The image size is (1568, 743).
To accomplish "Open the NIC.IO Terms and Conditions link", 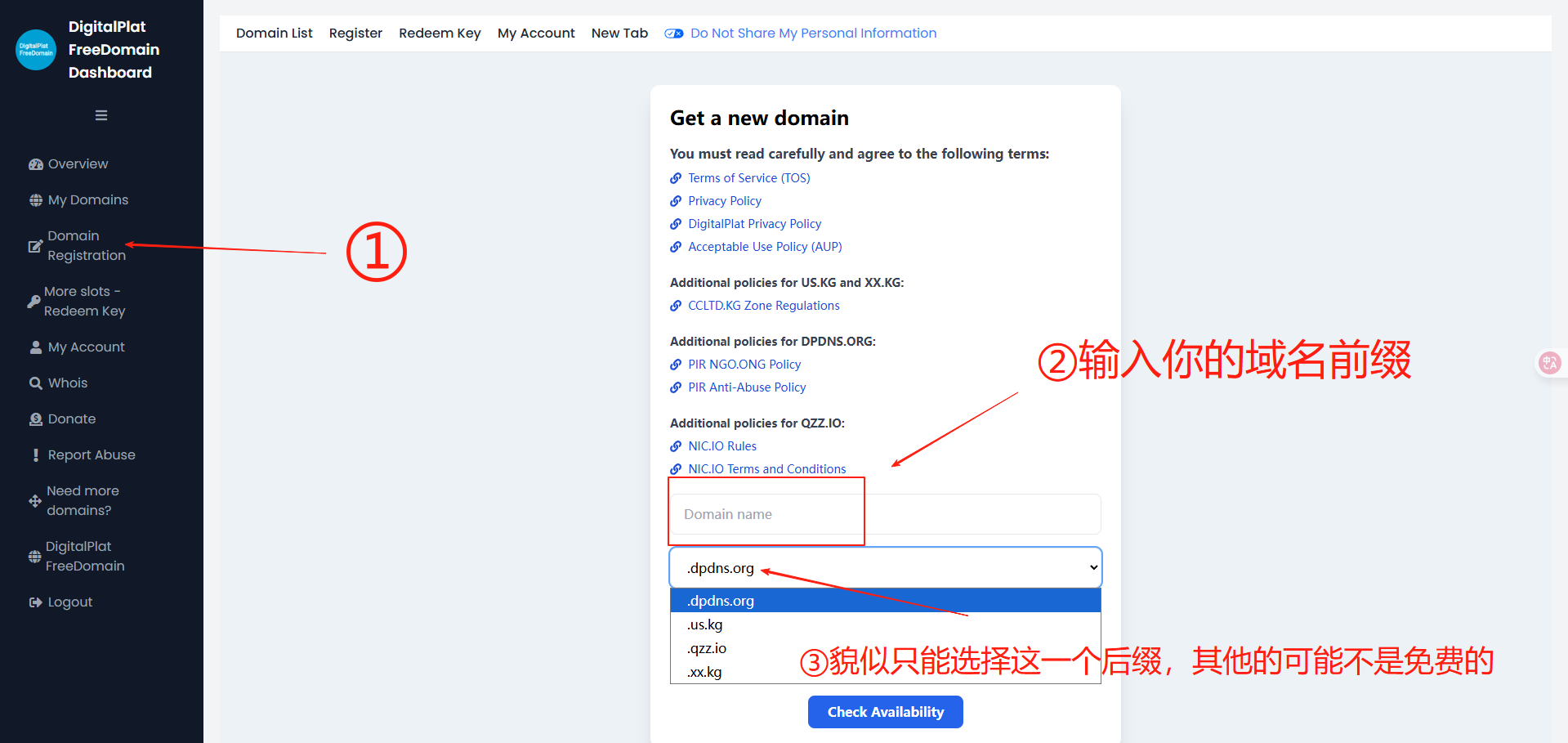I will click(767, 469).
